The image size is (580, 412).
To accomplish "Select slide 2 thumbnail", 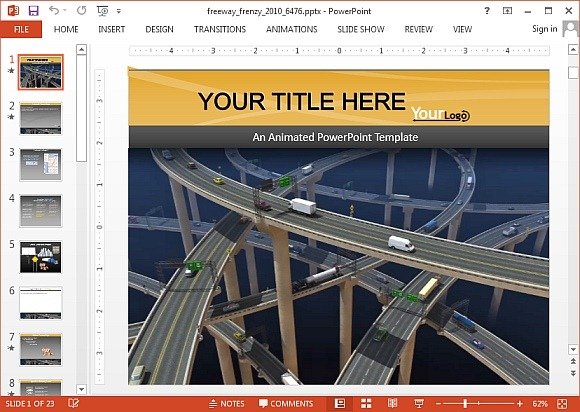I will [x=41, y=118].
